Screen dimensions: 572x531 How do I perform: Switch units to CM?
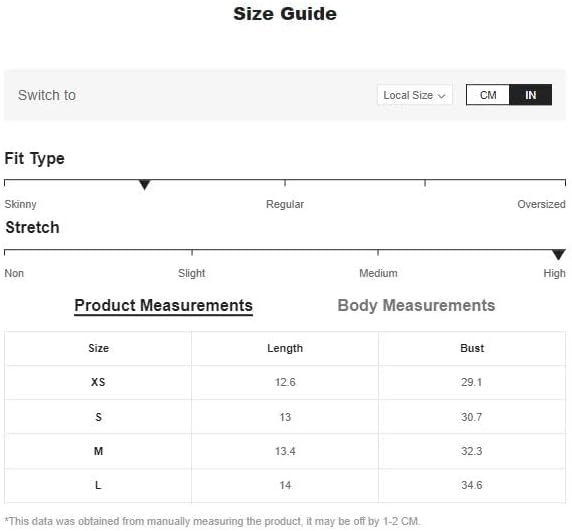(x=488, y=95)
